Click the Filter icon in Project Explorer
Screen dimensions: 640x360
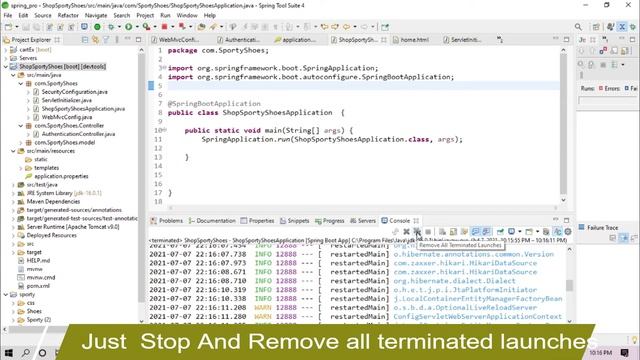[x=106, y=40]
